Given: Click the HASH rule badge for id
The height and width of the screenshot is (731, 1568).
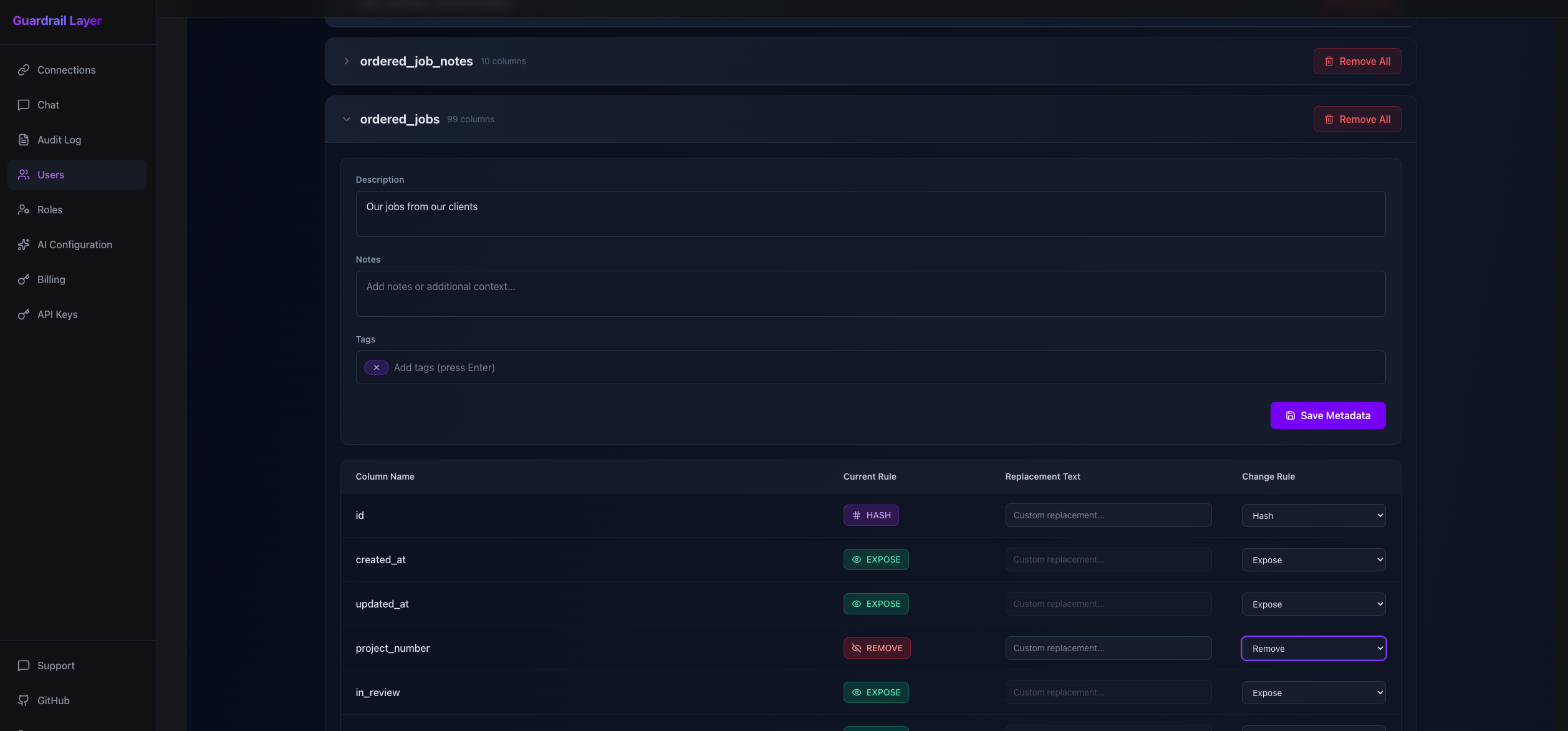Looking at the screenshot, I should (x=871, y=515).
